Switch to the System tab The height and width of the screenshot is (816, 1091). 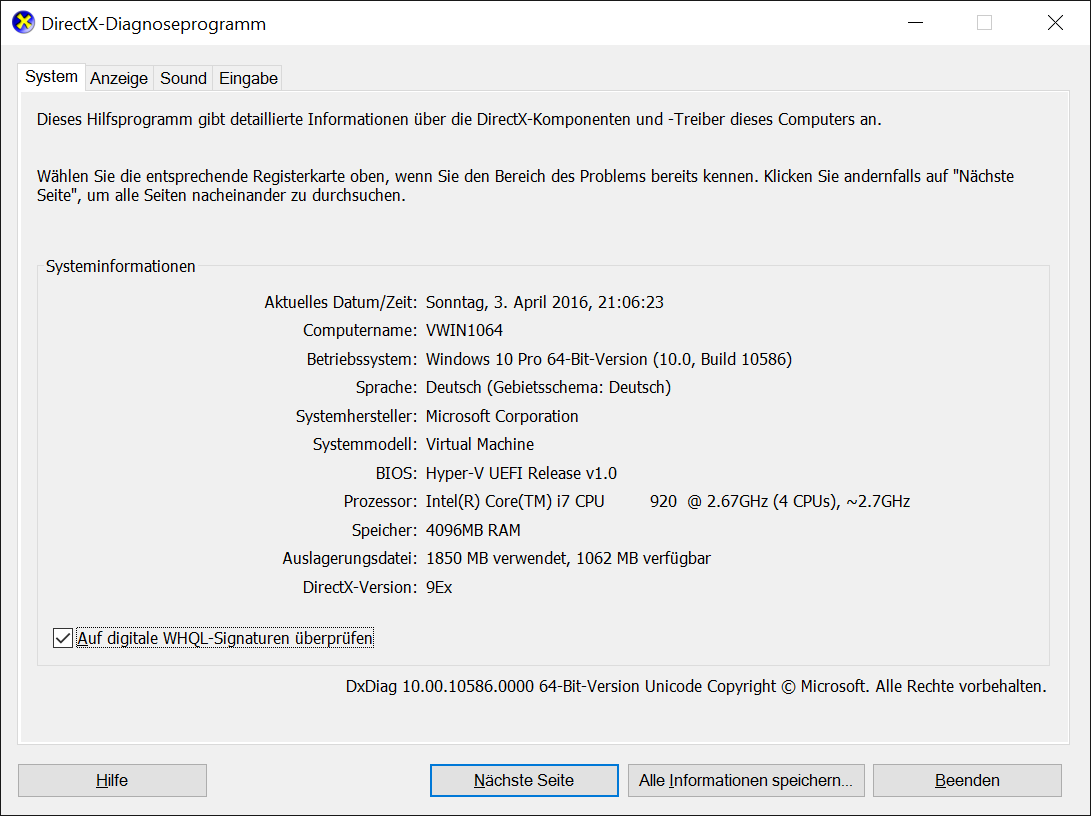point(51,77)
